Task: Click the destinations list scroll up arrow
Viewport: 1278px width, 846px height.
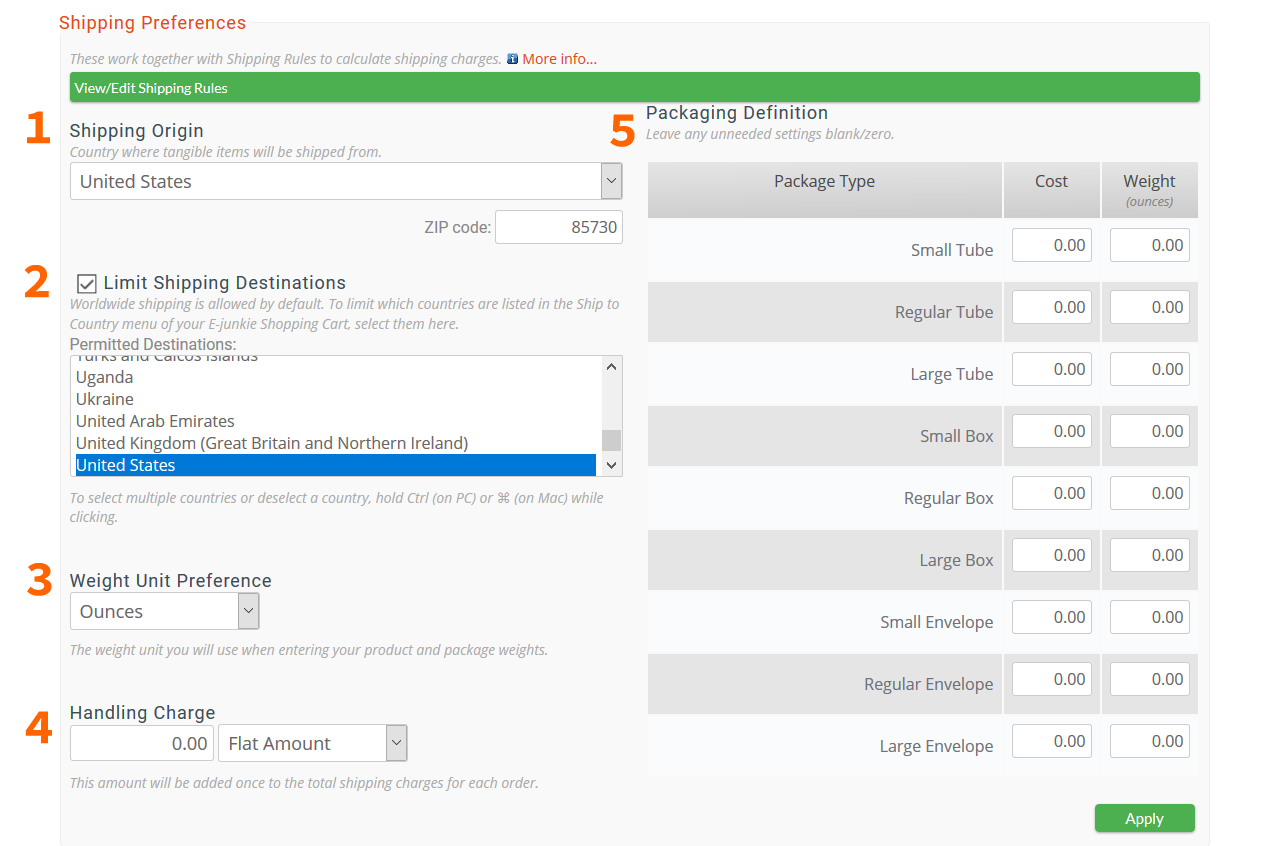Action: point(611,367)
